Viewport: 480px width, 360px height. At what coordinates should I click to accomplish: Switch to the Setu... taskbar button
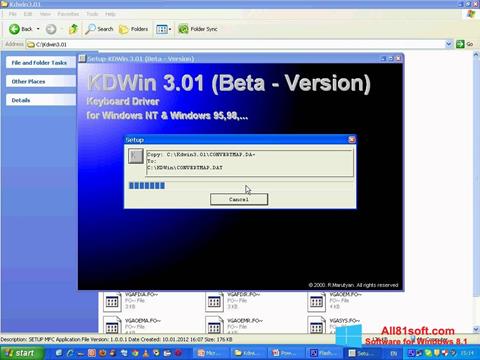pos(361,353)
